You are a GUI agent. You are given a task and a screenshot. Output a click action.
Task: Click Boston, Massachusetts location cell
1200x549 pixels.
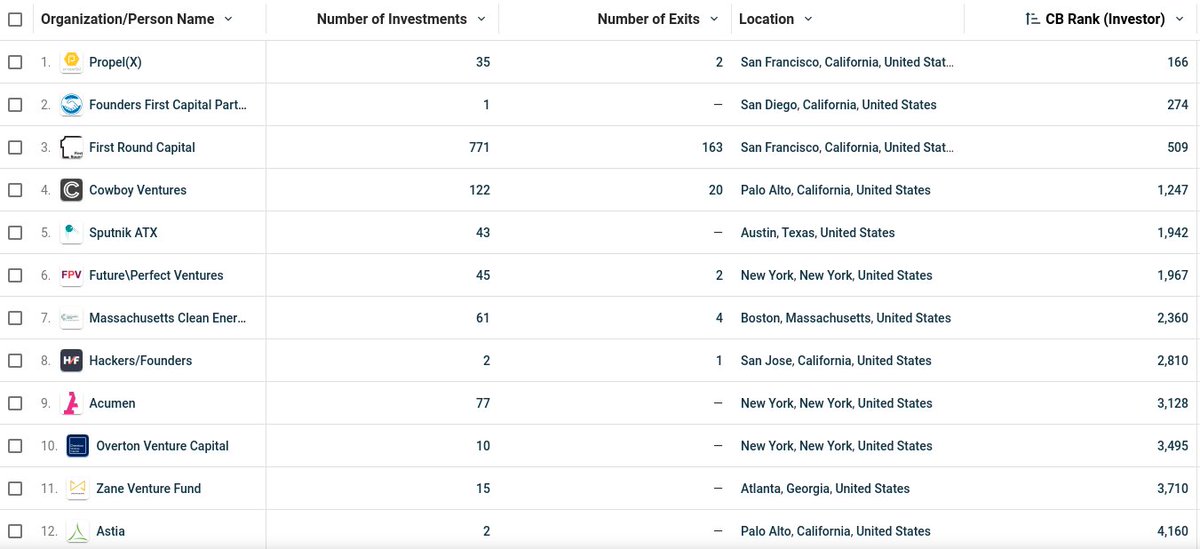845,318
